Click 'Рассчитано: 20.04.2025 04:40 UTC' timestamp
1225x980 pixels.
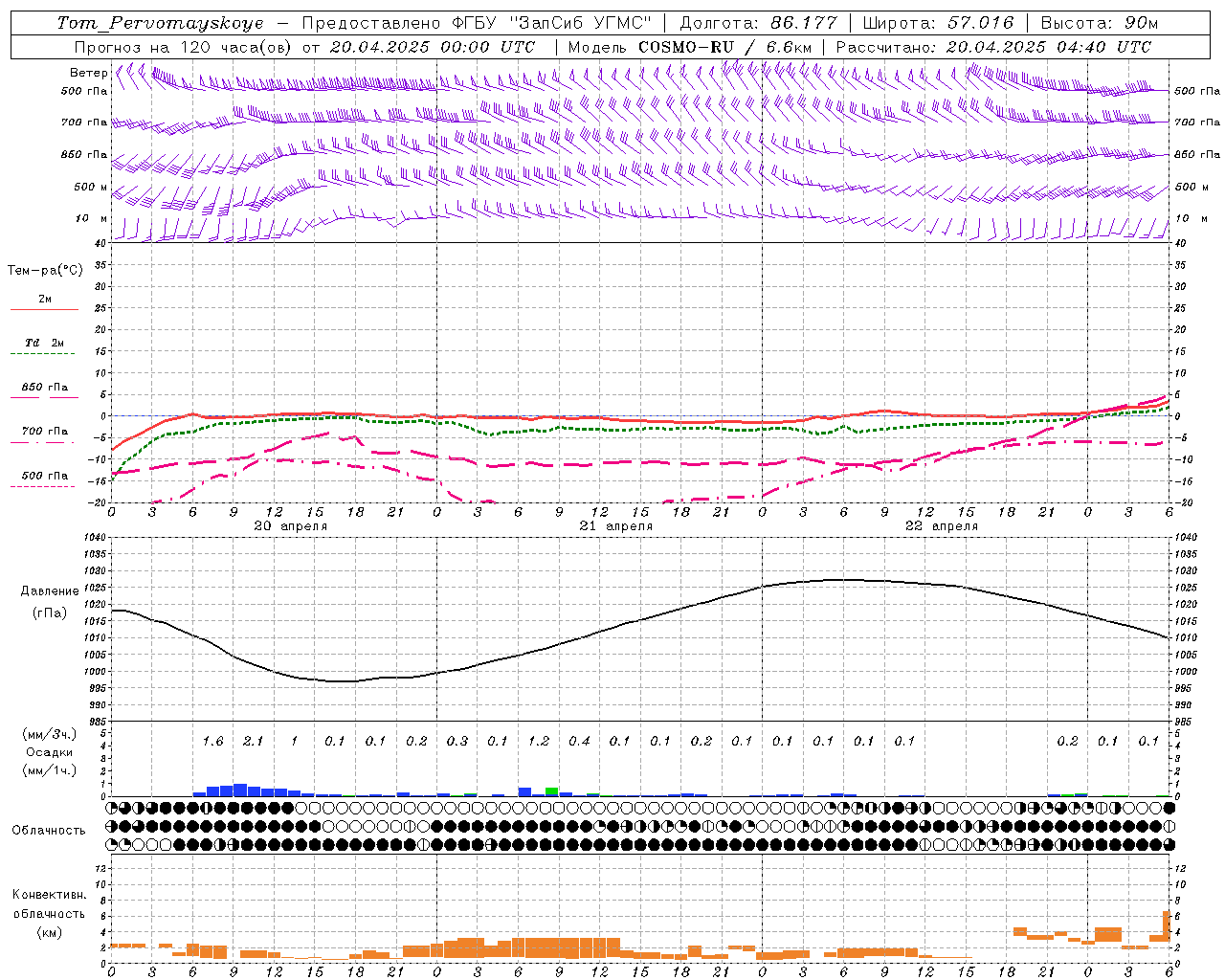point(993,47)
